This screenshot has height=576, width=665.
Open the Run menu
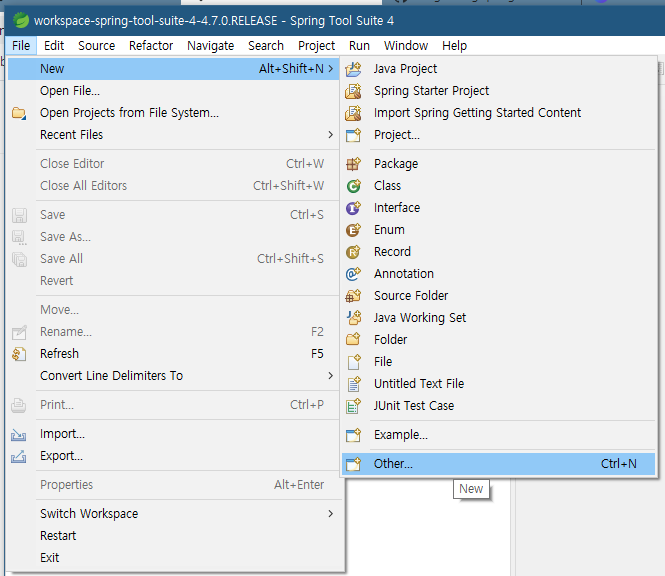[359, 45]
